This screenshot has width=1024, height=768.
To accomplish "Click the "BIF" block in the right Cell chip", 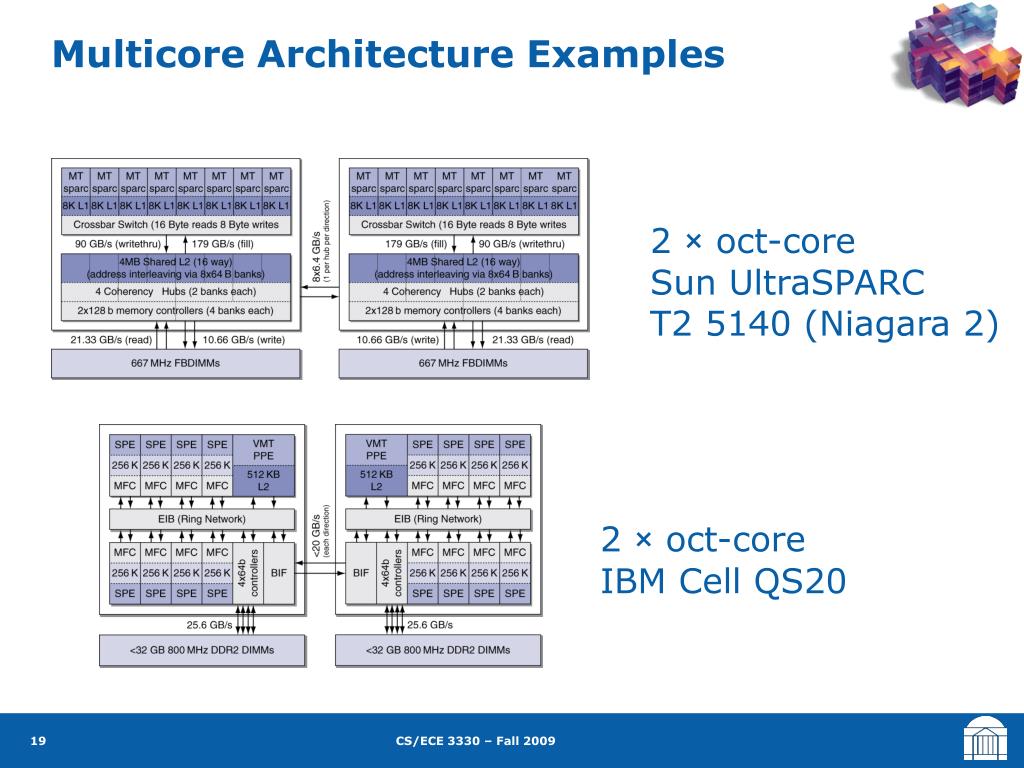I will tap(360, 573).
